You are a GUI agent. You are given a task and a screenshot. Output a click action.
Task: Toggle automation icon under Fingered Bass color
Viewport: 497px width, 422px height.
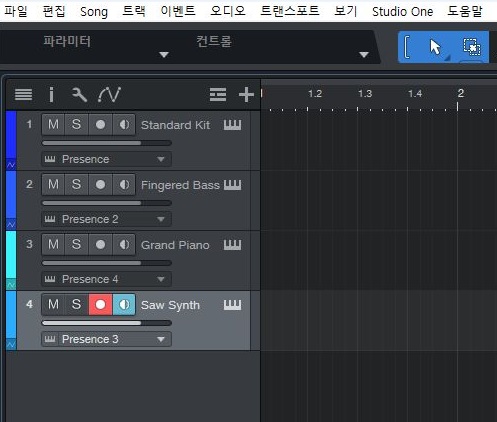[11, 224]
